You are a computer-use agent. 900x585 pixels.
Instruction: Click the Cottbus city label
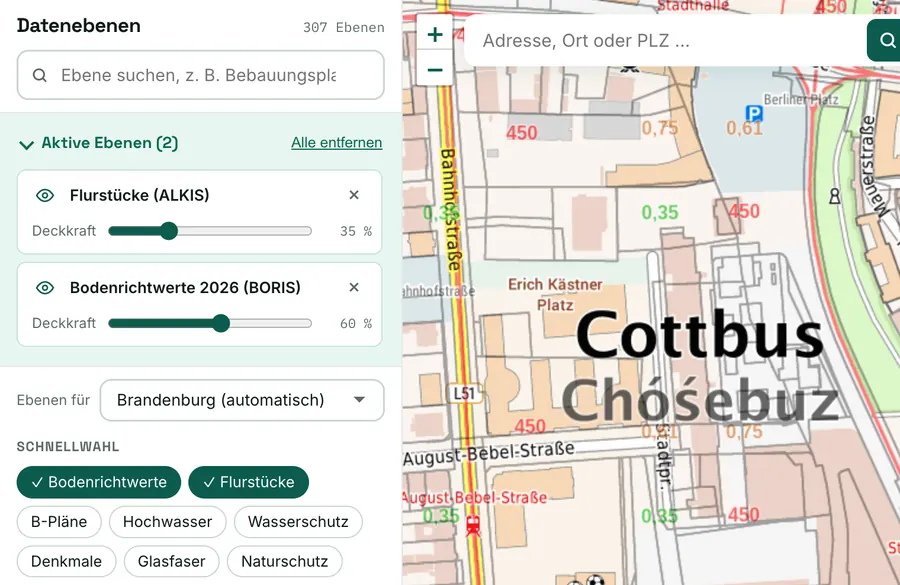point(700,335)
